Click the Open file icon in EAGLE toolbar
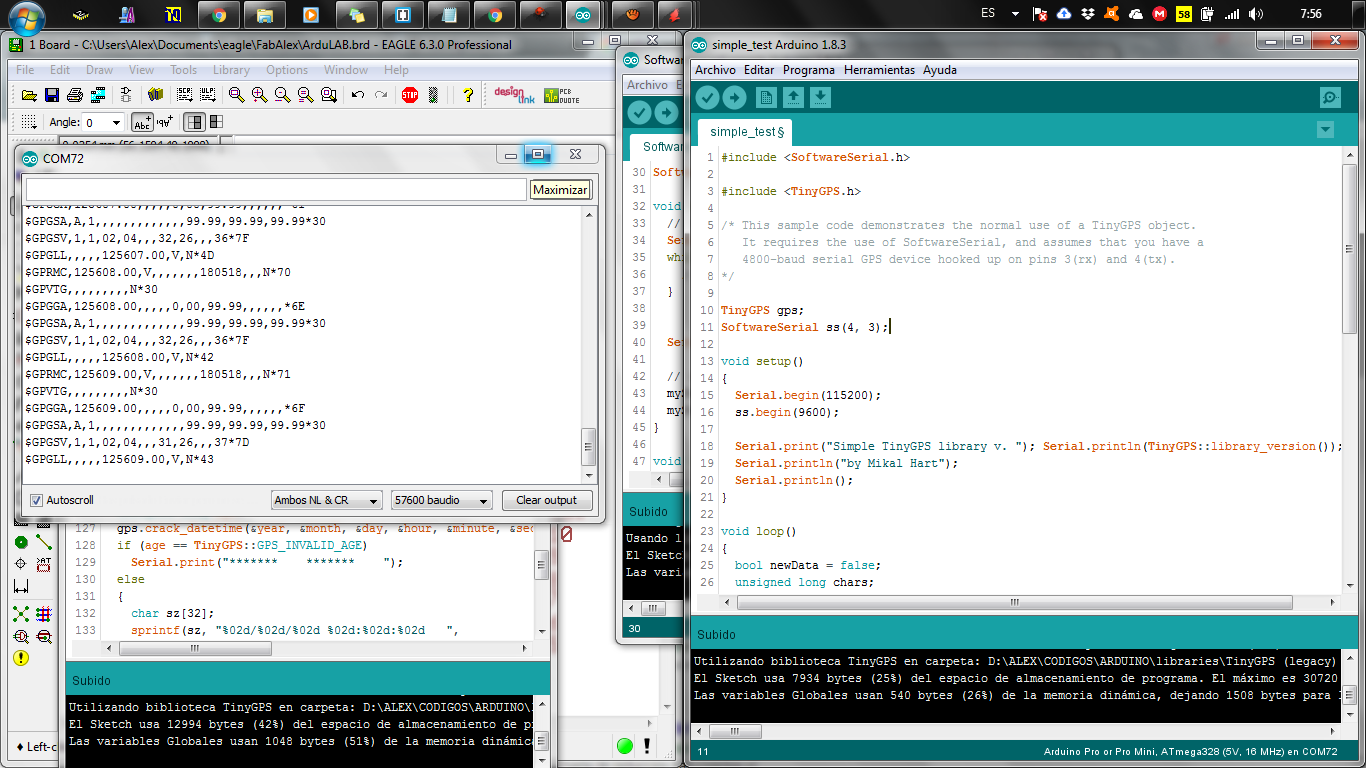1366x768 pixels. coord(29,95)
